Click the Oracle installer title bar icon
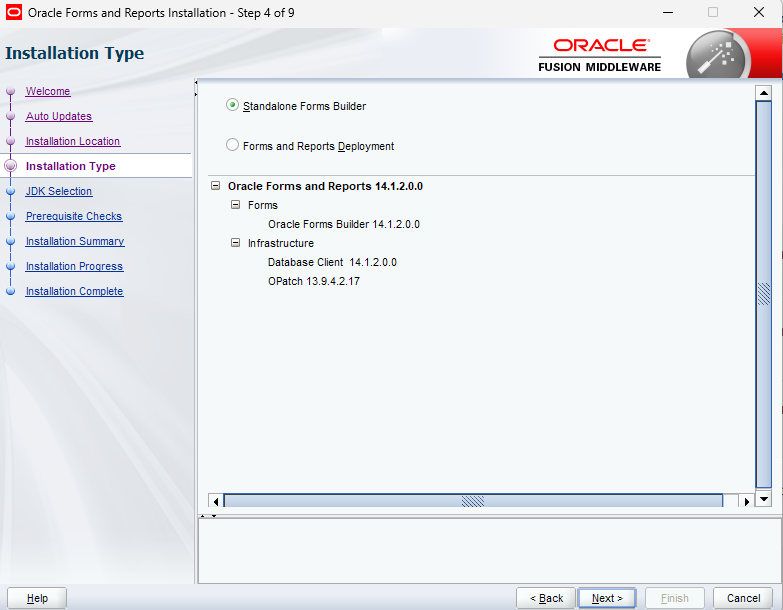 (x=14, y=13)
